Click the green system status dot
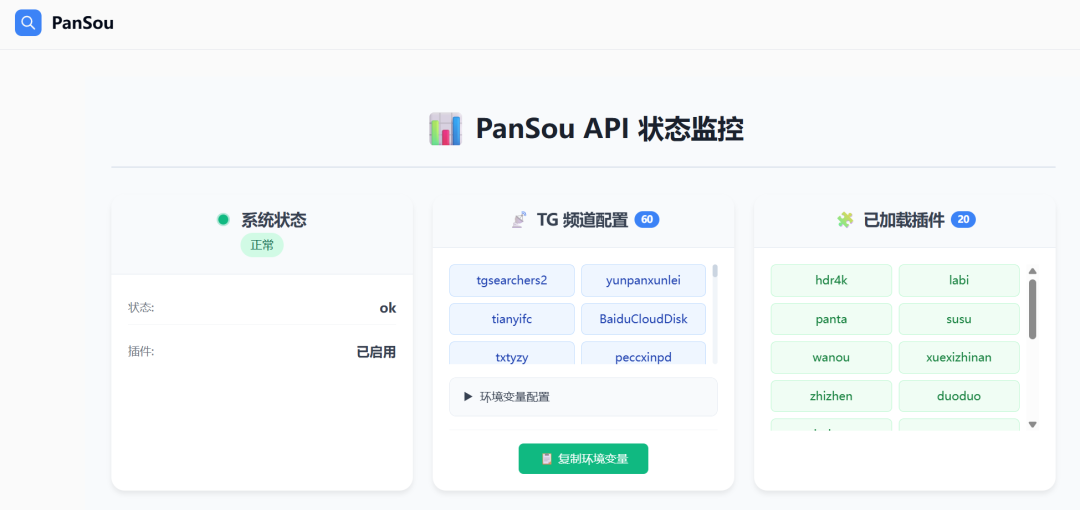Viewport: 1080px width, 510px height. 223,220
